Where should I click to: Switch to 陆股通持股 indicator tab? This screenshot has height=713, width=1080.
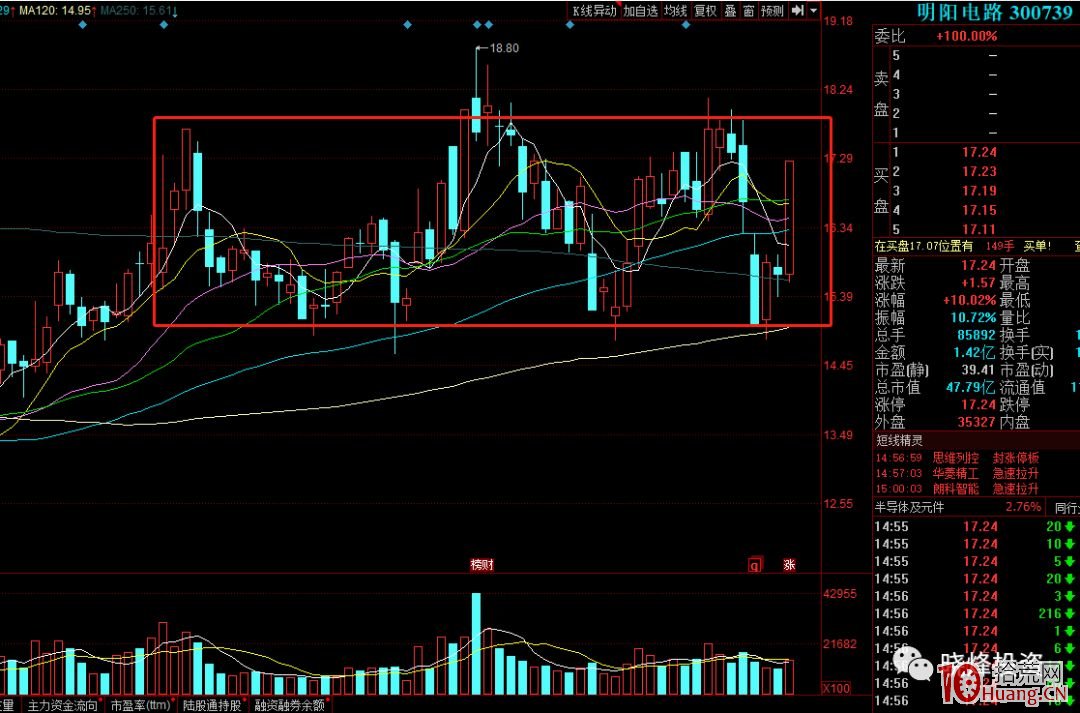tap(212, 705)
